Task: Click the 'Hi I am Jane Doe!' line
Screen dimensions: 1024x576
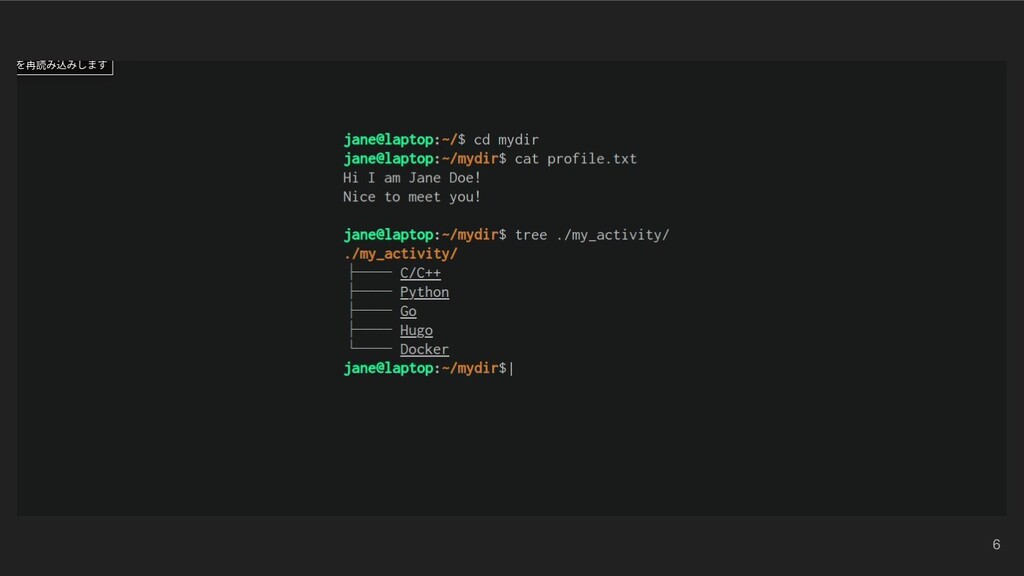Action: coord(412,178)
